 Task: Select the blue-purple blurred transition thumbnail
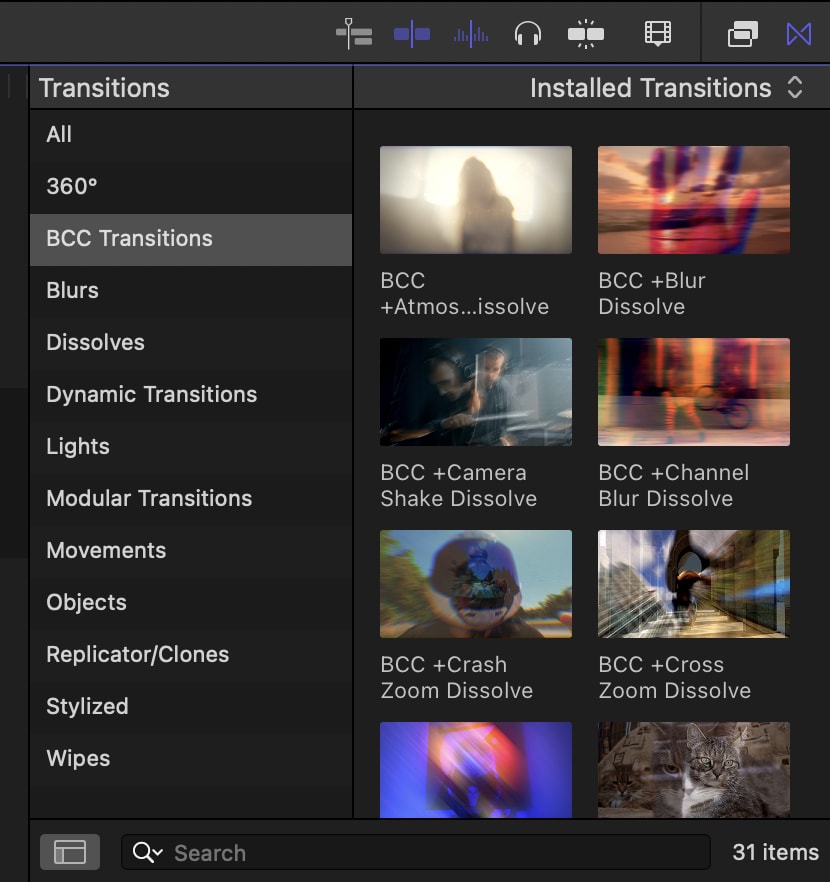pos(476,770)
